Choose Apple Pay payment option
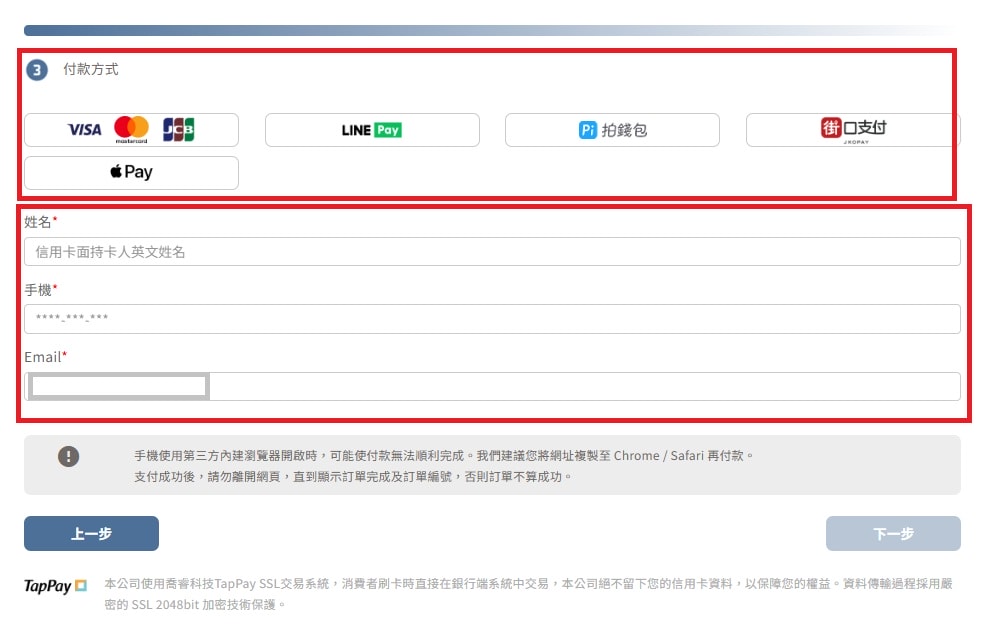 click(x=131, y=173)
